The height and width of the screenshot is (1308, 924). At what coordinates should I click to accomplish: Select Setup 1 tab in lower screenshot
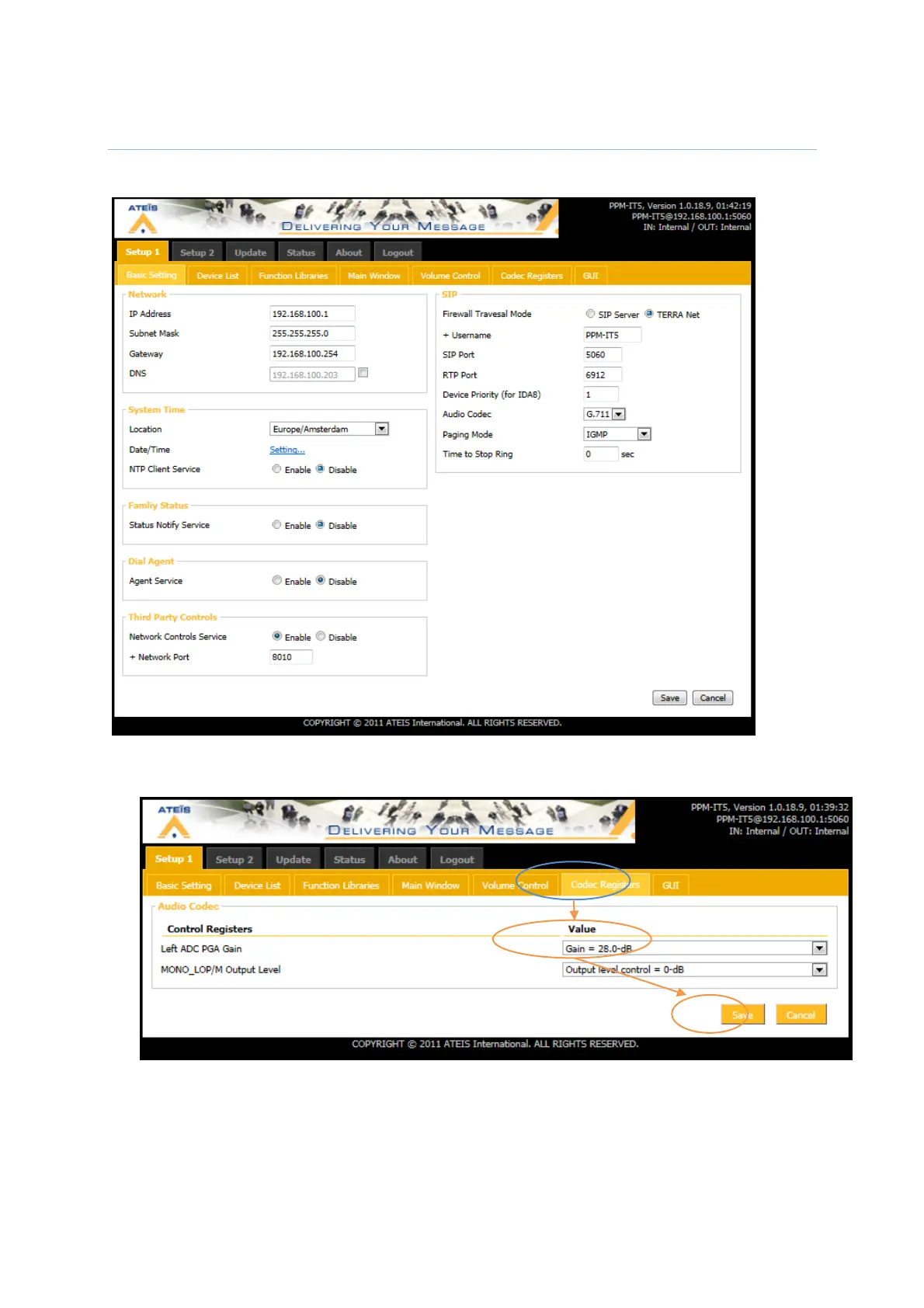[173, 858]
